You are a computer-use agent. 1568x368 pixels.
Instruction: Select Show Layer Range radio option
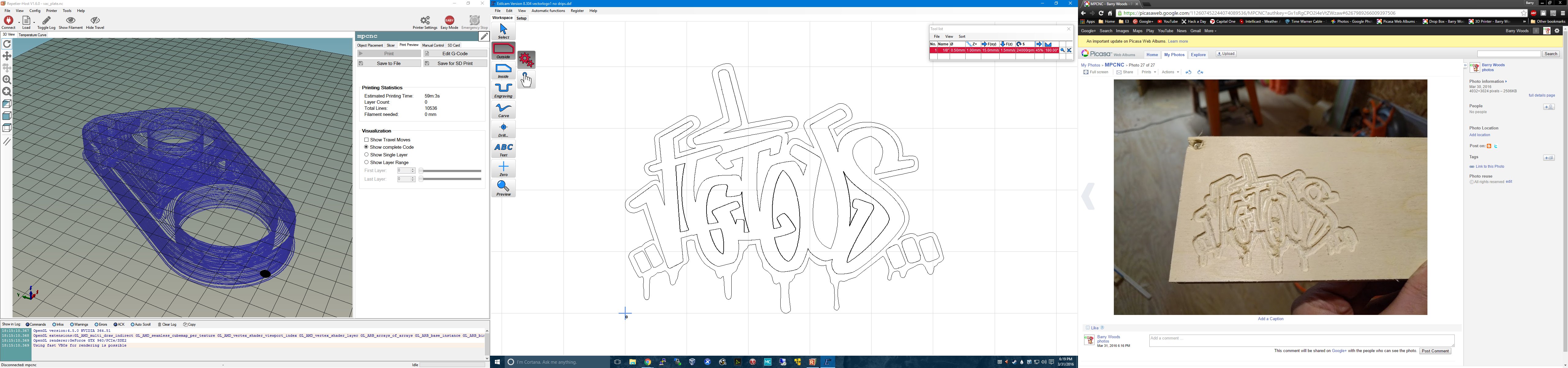[367, 163]
